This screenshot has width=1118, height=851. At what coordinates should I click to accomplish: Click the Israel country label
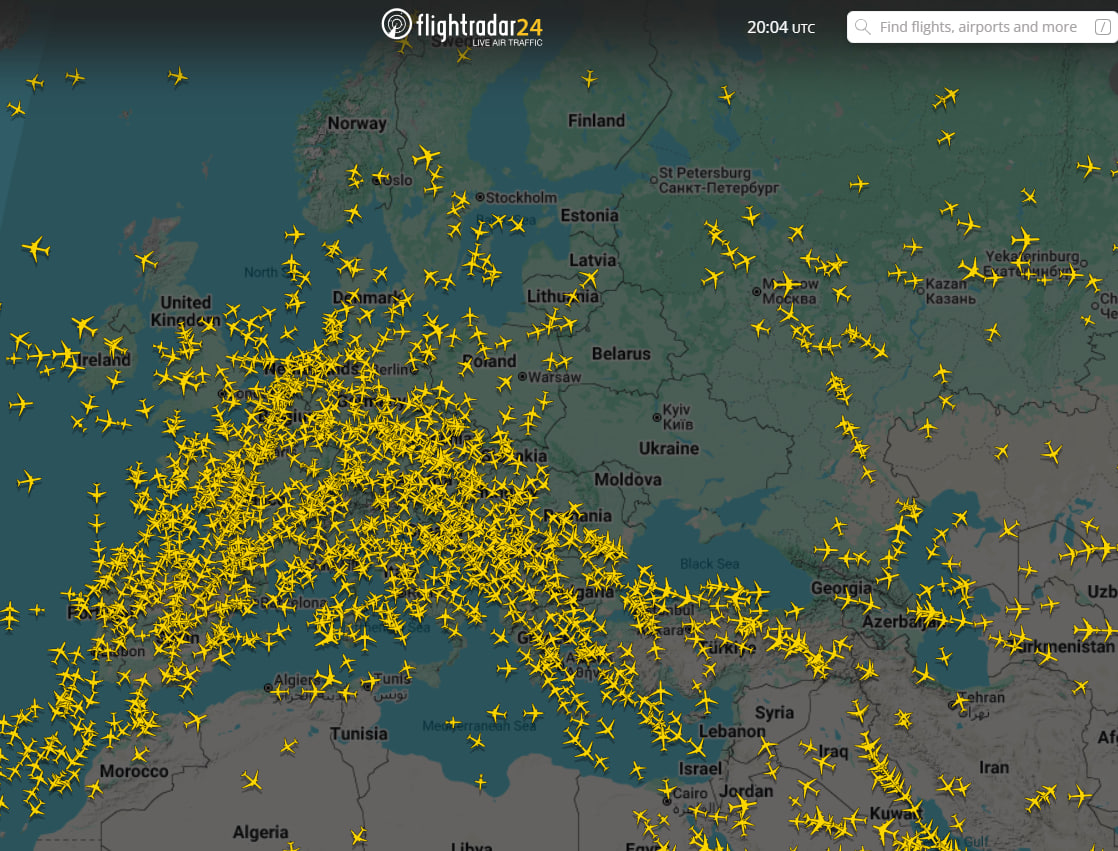700,768
